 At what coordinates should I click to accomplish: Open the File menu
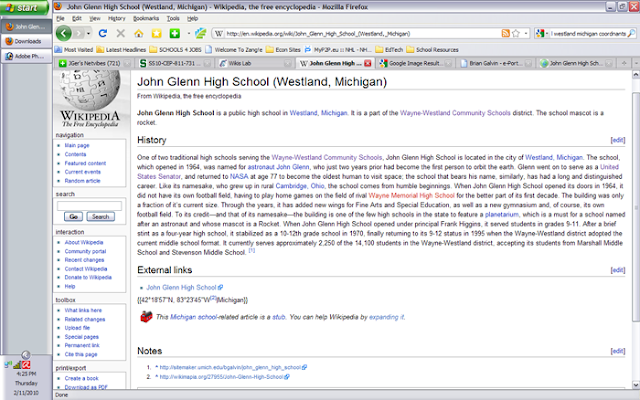point(60,18)
